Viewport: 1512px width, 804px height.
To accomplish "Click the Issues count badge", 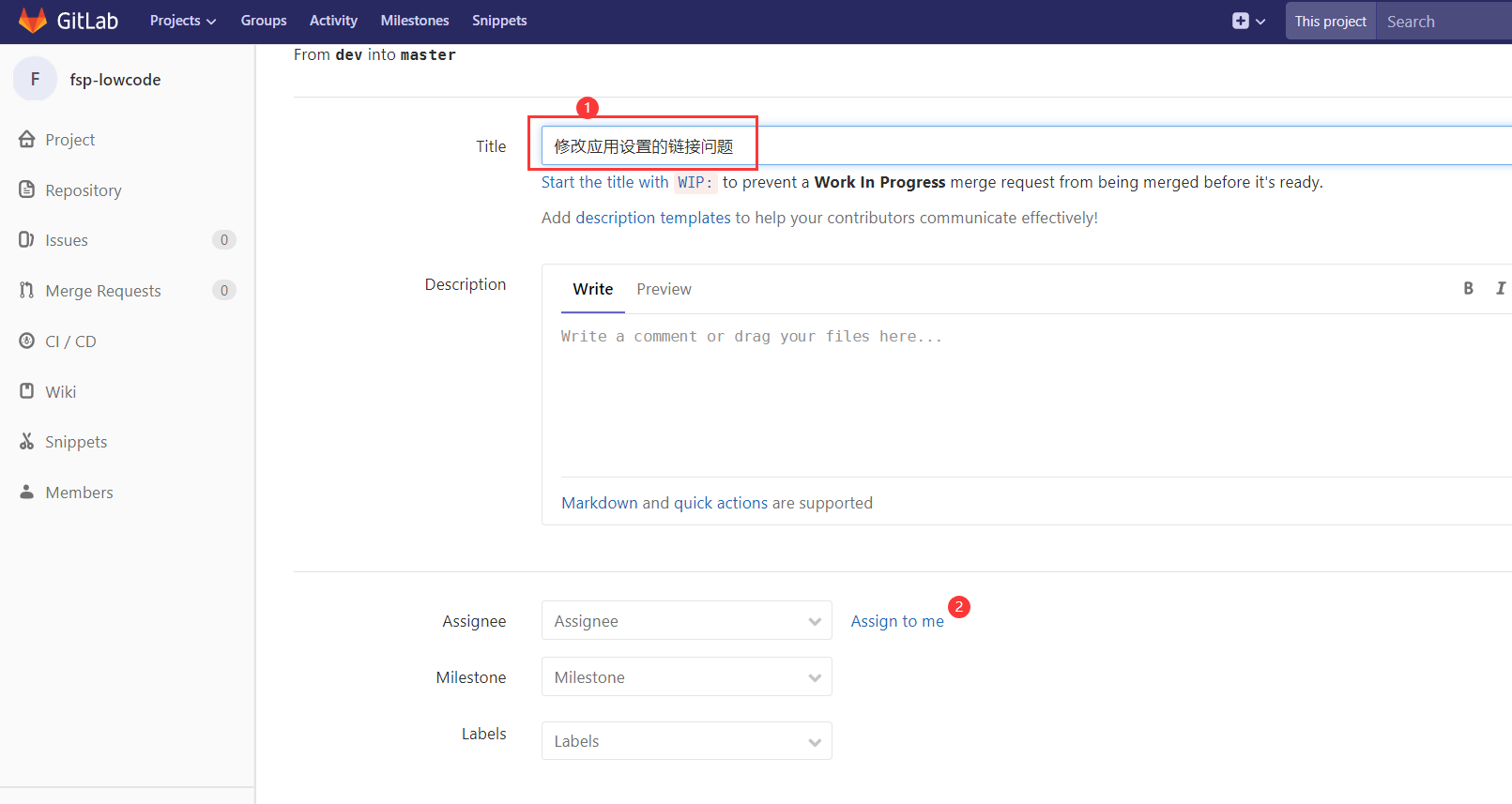I will 223,239.
